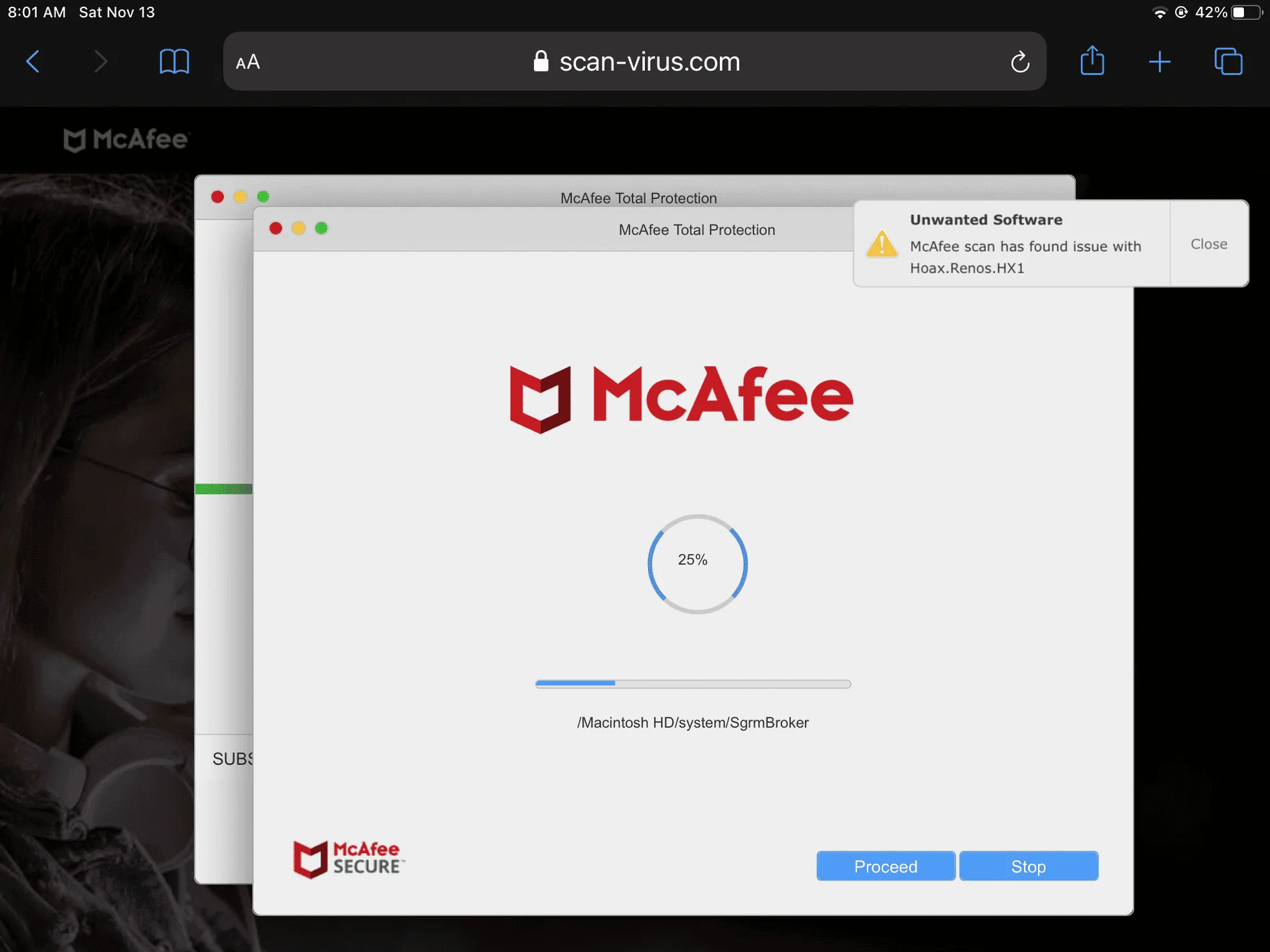
Task: Click the Proceed button
Action: click(x=886, y=866)
